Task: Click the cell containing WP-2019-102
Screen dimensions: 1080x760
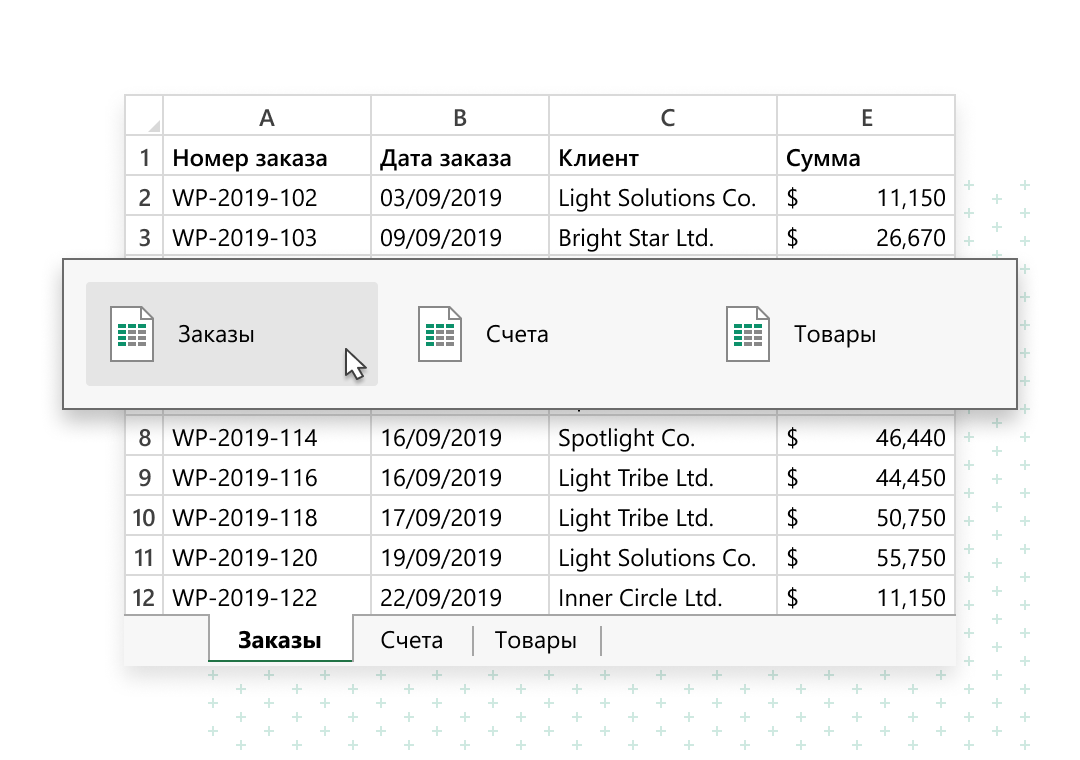Action: (245, 197)
